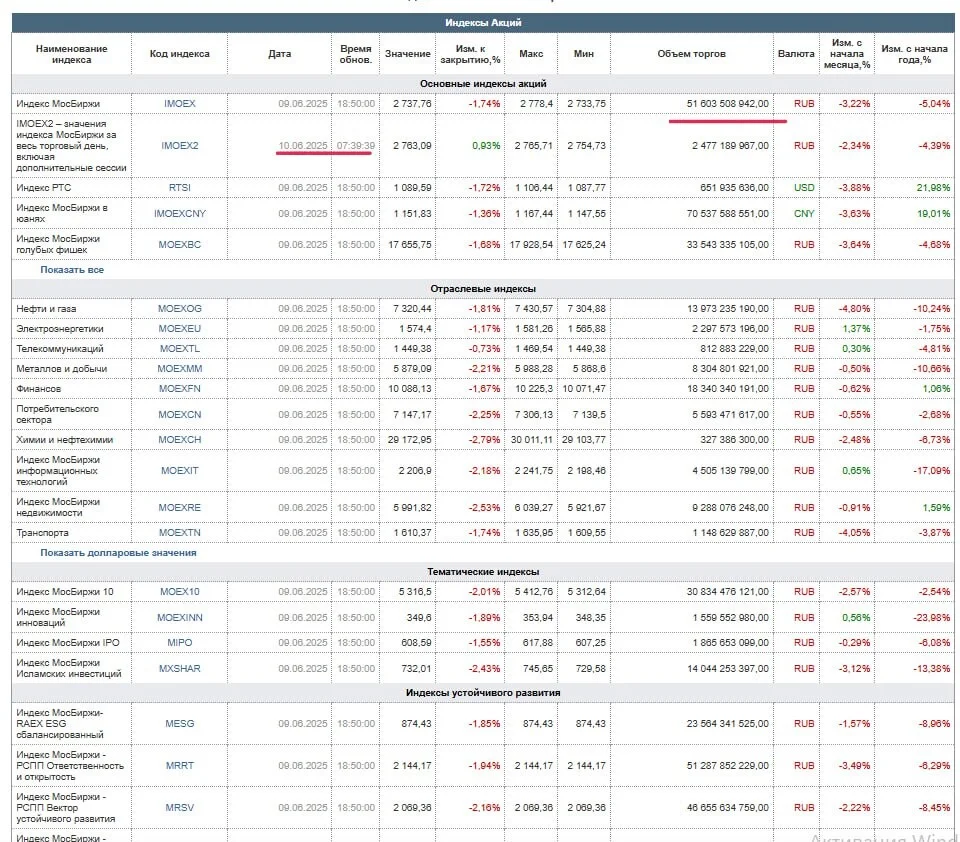Click 'Индексы устойчивого развития' section heading
The height and width of the screenshot is (842, 960).
pyautogui.click(x=483, y=693)
